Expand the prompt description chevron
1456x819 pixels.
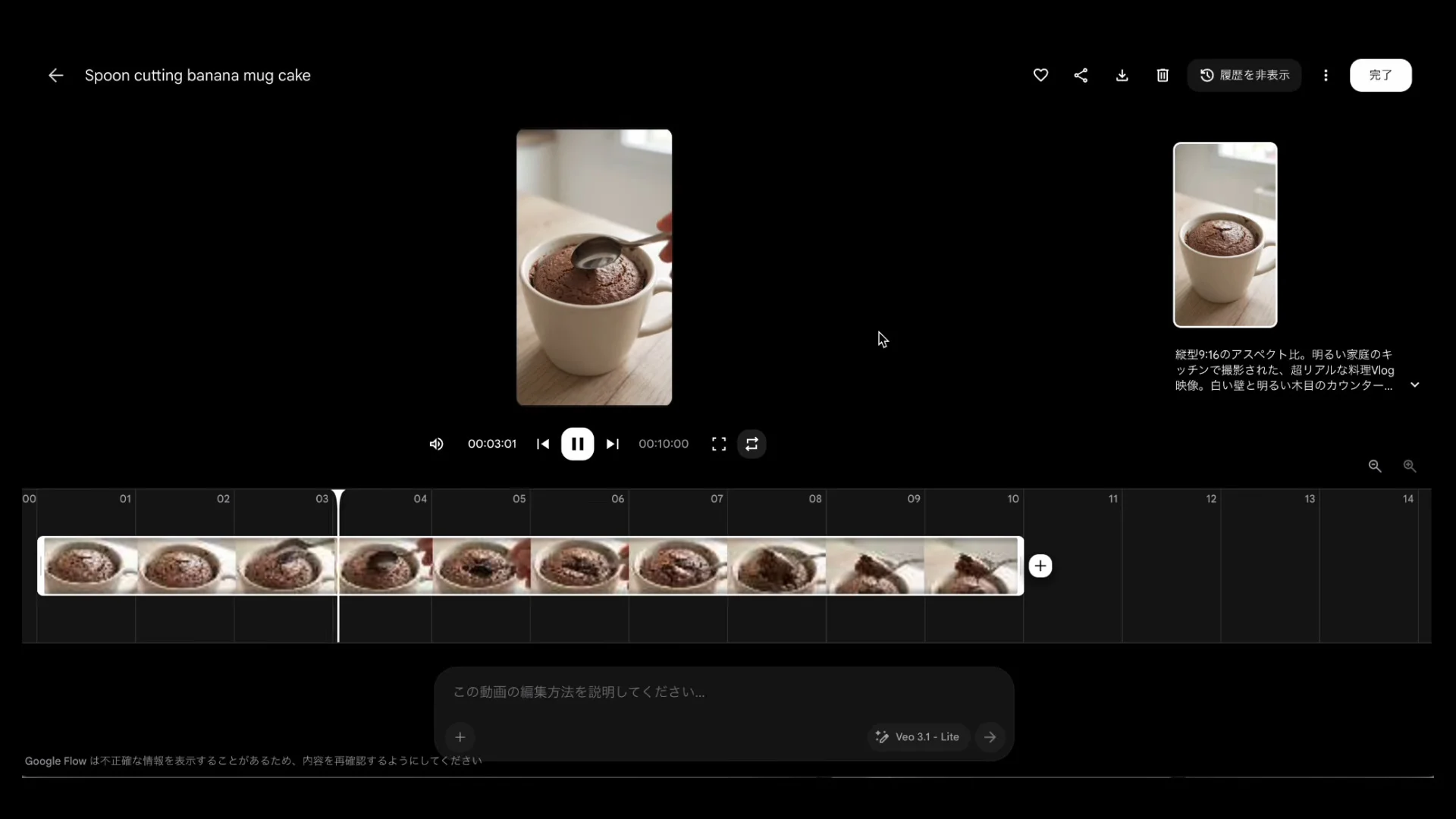point(1414,384)
